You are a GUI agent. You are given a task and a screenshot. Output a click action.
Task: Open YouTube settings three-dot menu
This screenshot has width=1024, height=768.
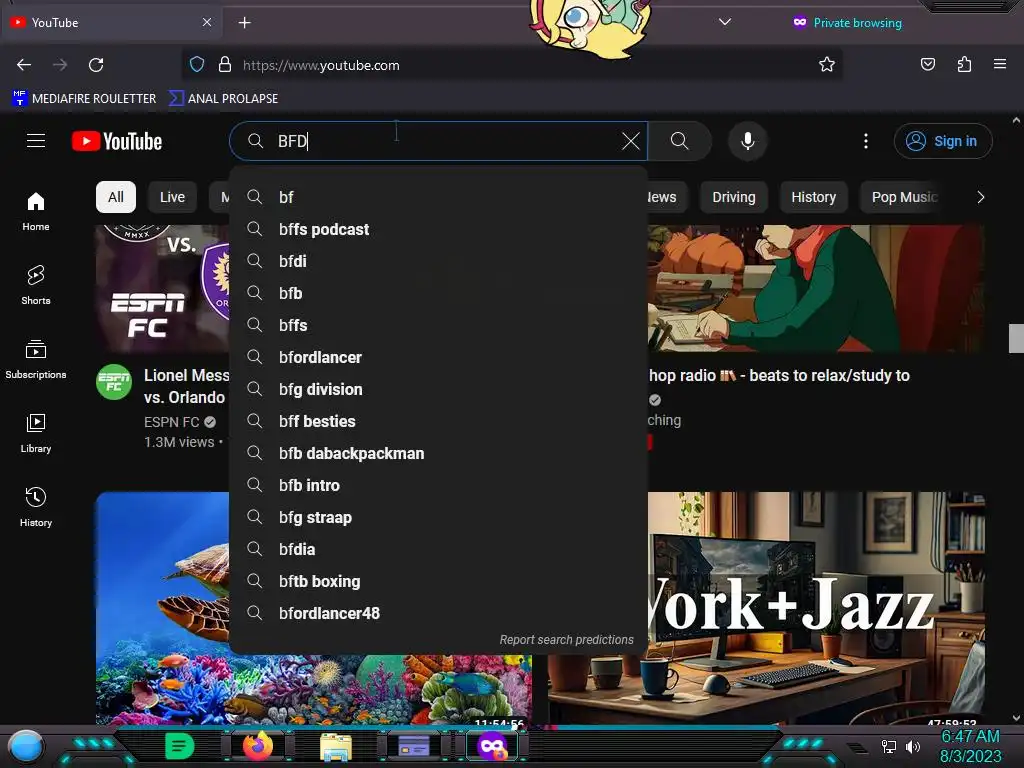tap(866, 141)
